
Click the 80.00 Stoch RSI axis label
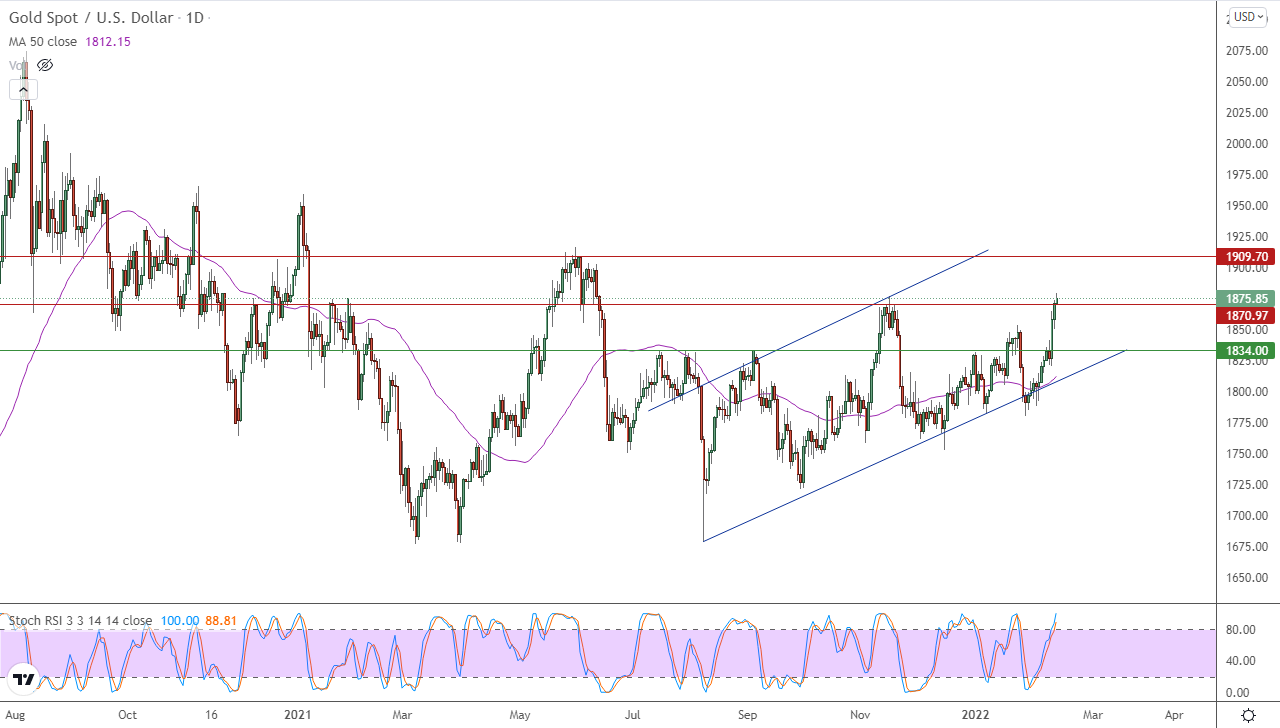point(1240,629)
